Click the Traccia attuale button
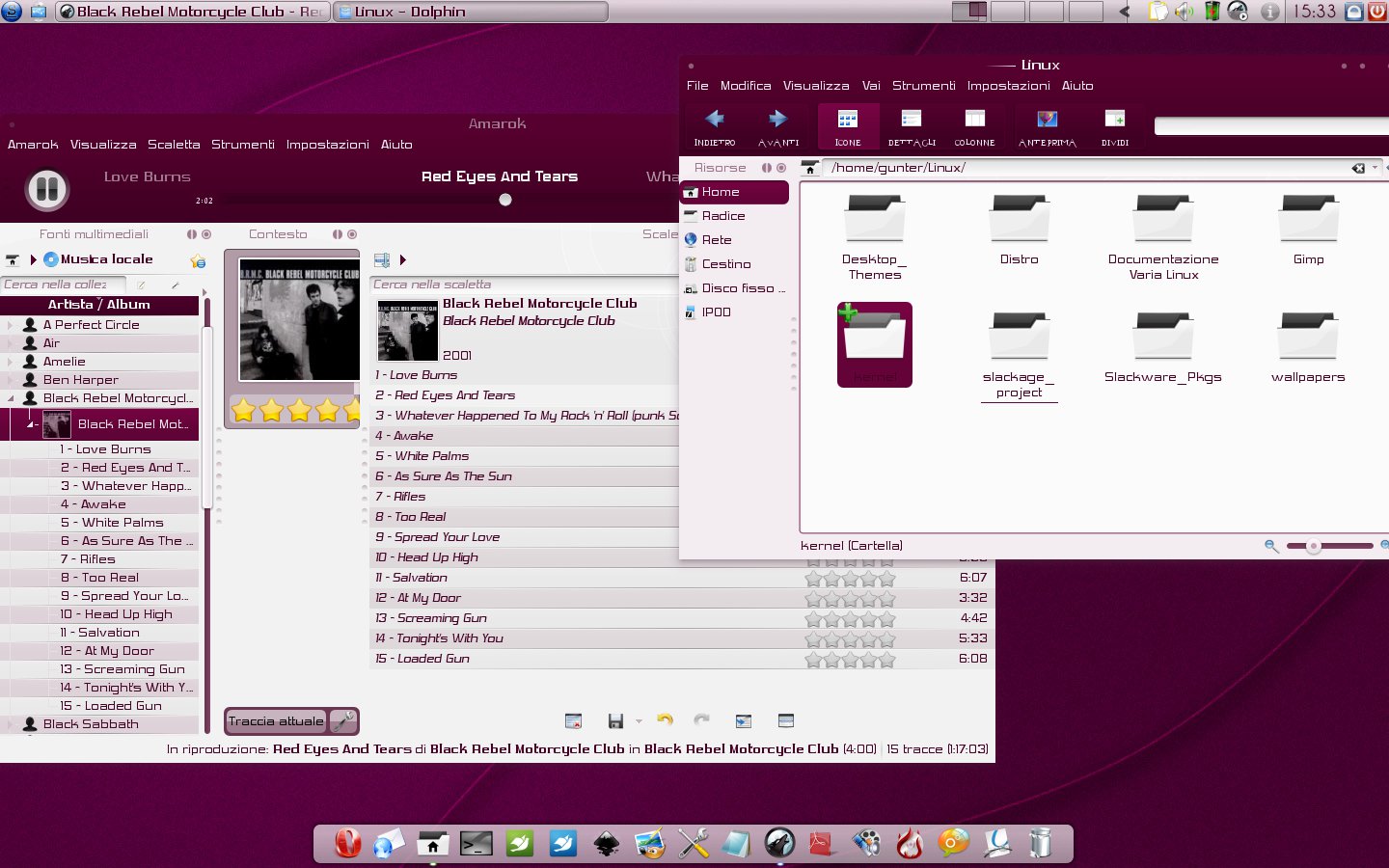Image resolution: width=1389 pixels, height=868 pixels. click(x=276, y=720)
